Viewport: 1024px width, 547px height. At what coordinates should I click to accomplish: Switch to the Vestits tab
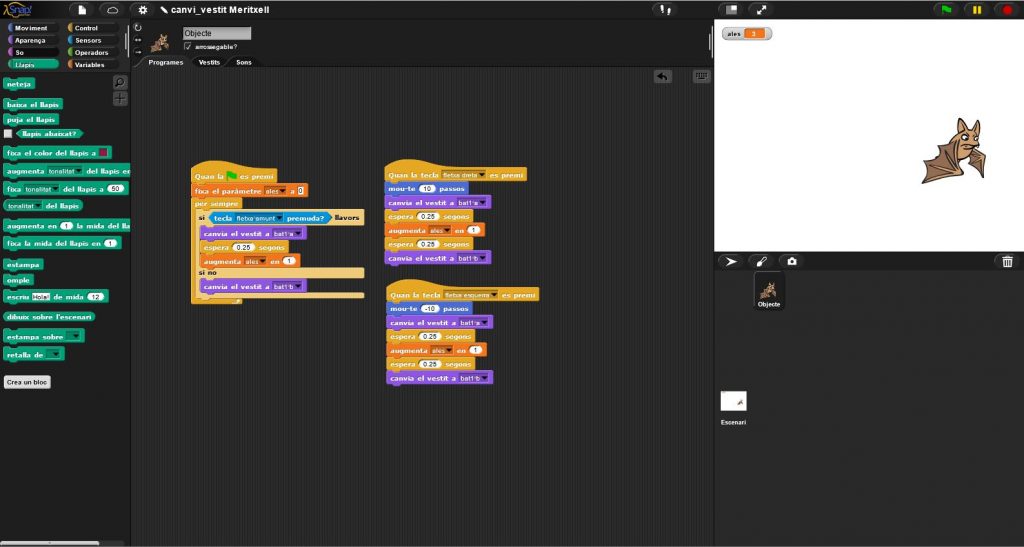[209, 62]
